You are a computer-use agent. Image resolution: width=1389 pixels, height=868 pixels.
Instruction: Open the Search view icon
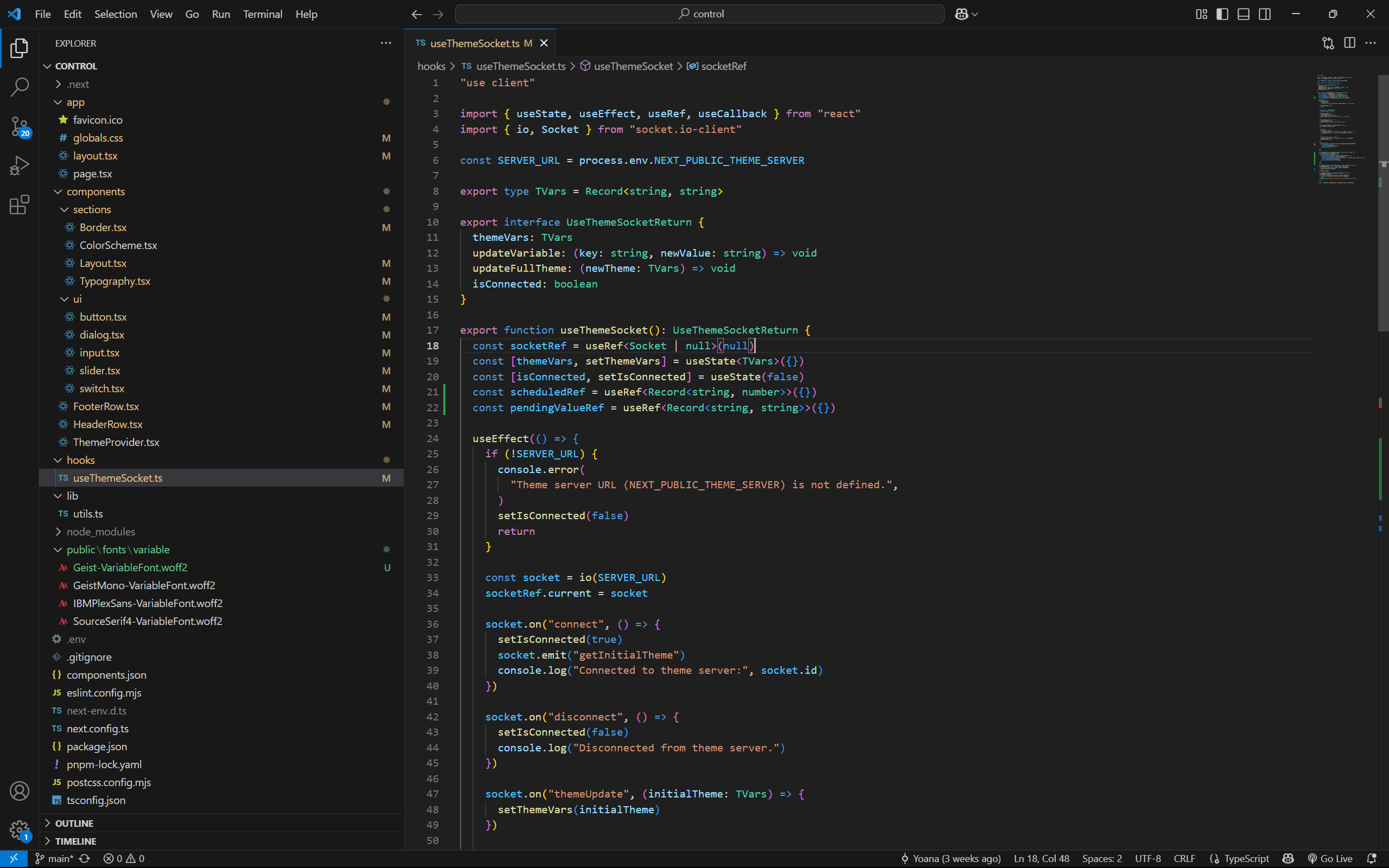19,87
